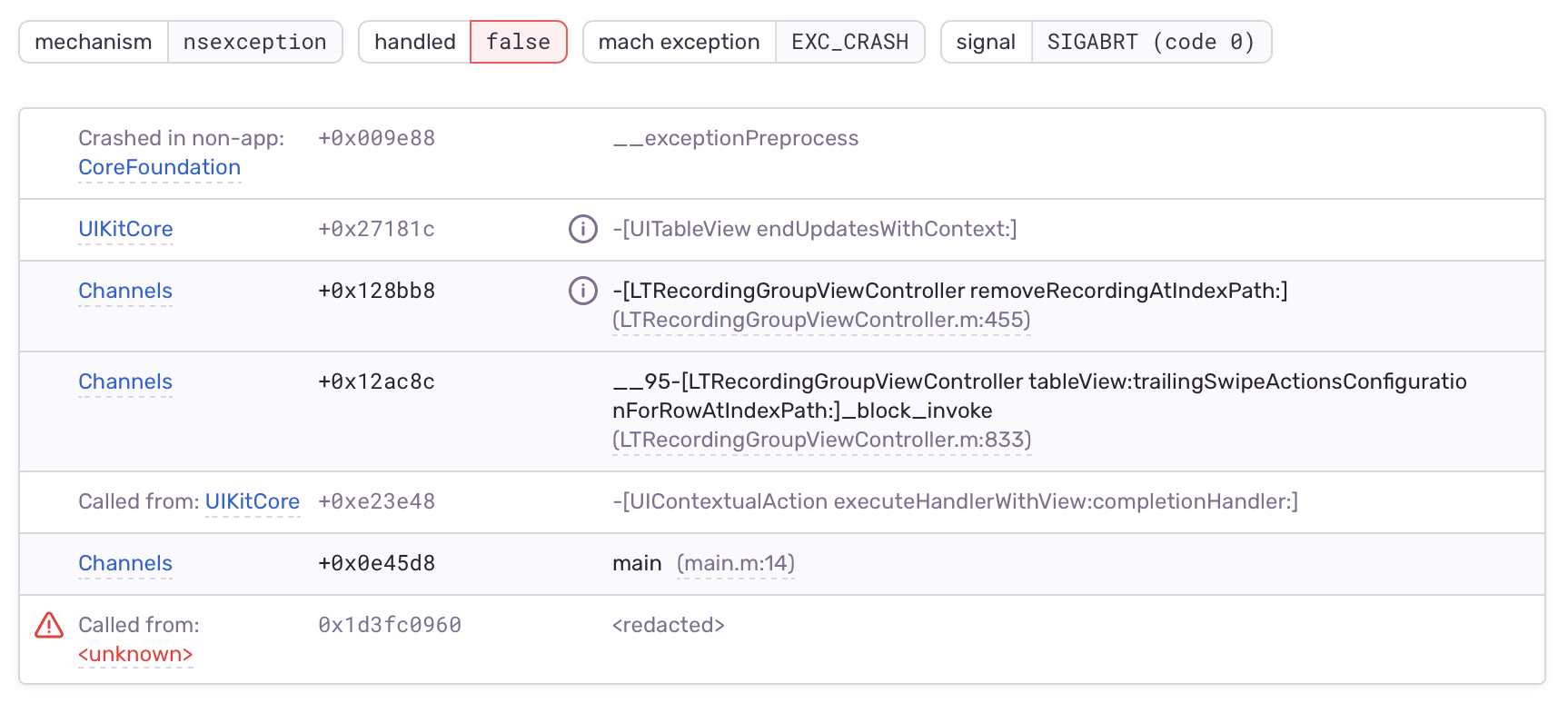
Task: Open UIKitCore link in endUpdatesWithContext row
Action: tap(125, 229)
